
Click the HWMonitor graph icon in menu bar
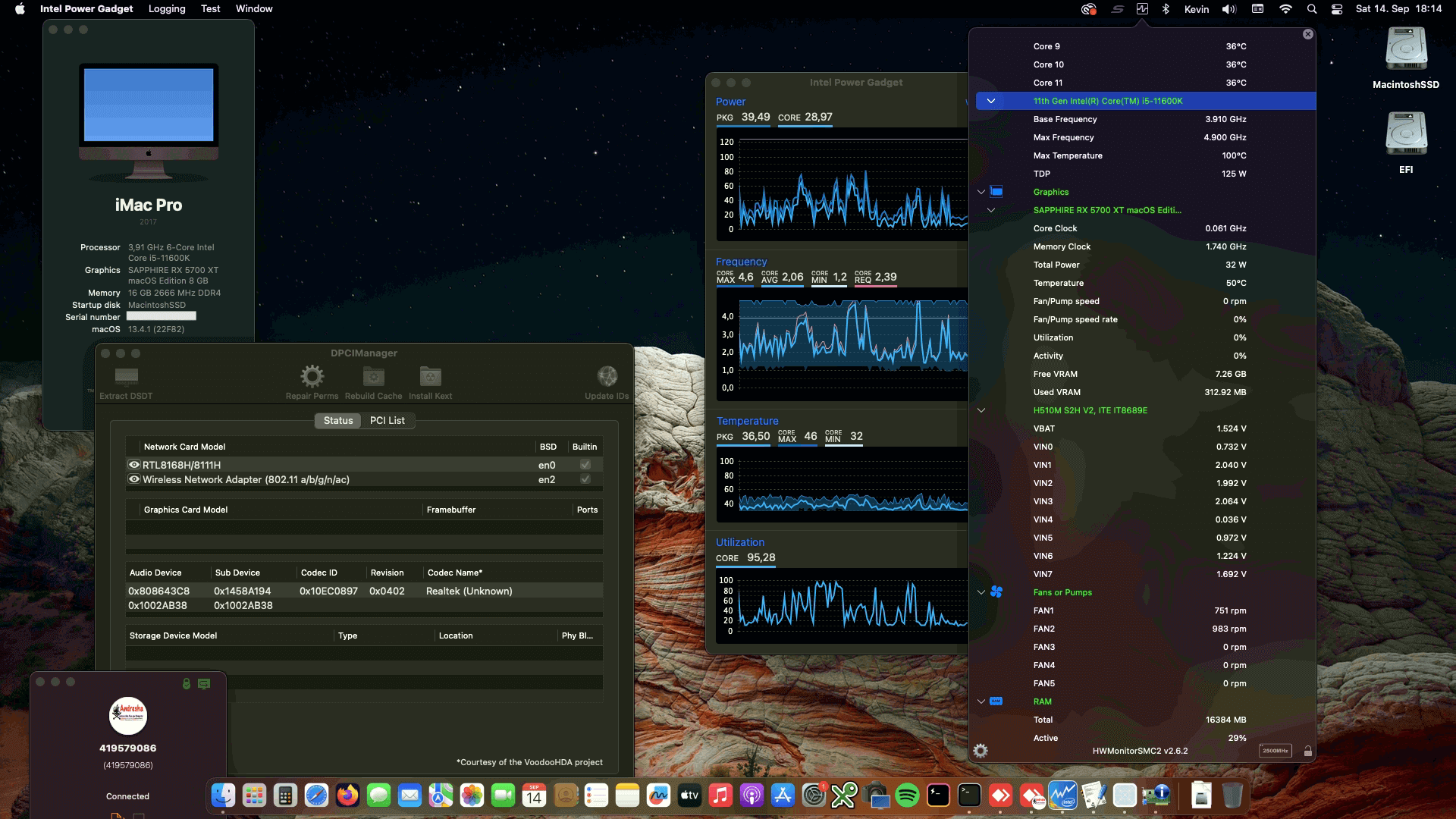pos(1142,9)
